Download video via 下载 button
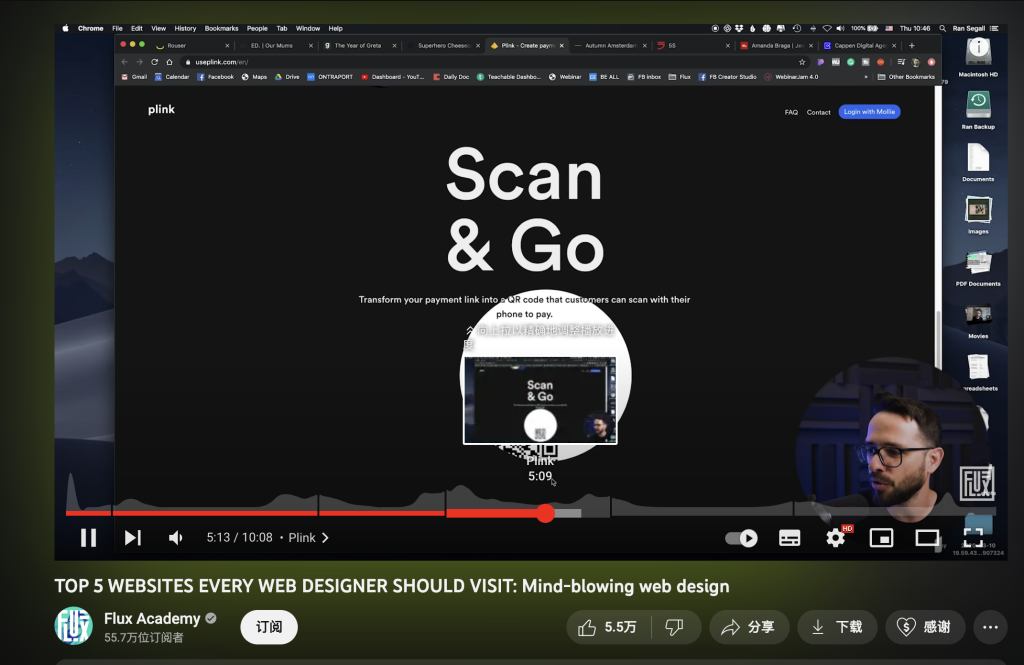 [837, 627]
